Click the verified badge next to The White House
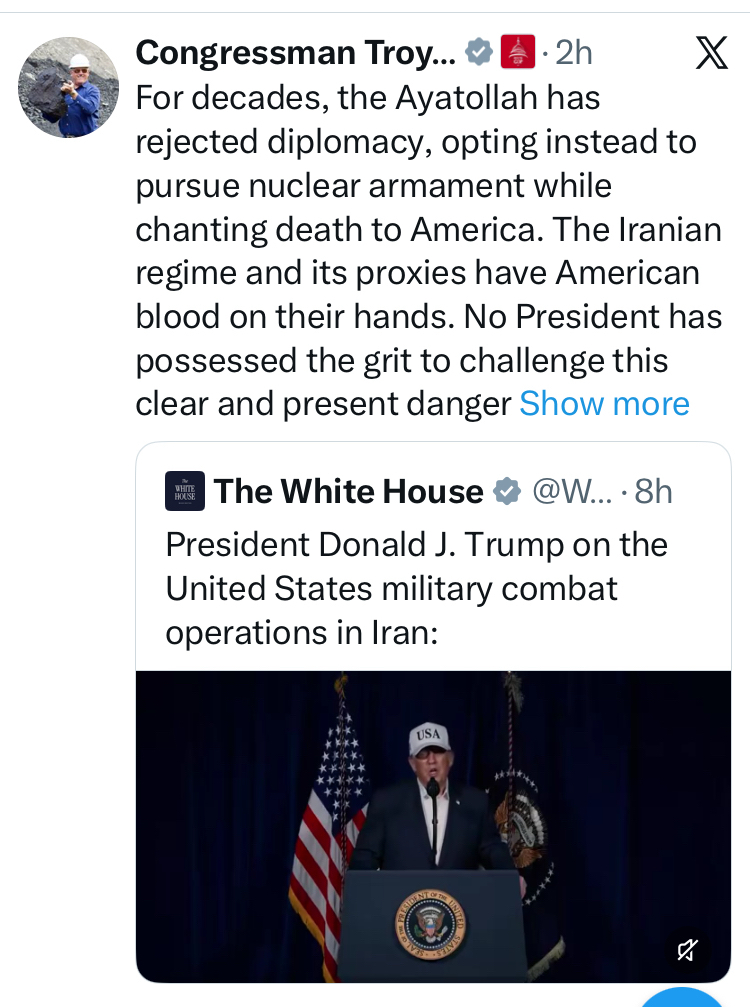 pyautogui.click(x=507, y=491)
